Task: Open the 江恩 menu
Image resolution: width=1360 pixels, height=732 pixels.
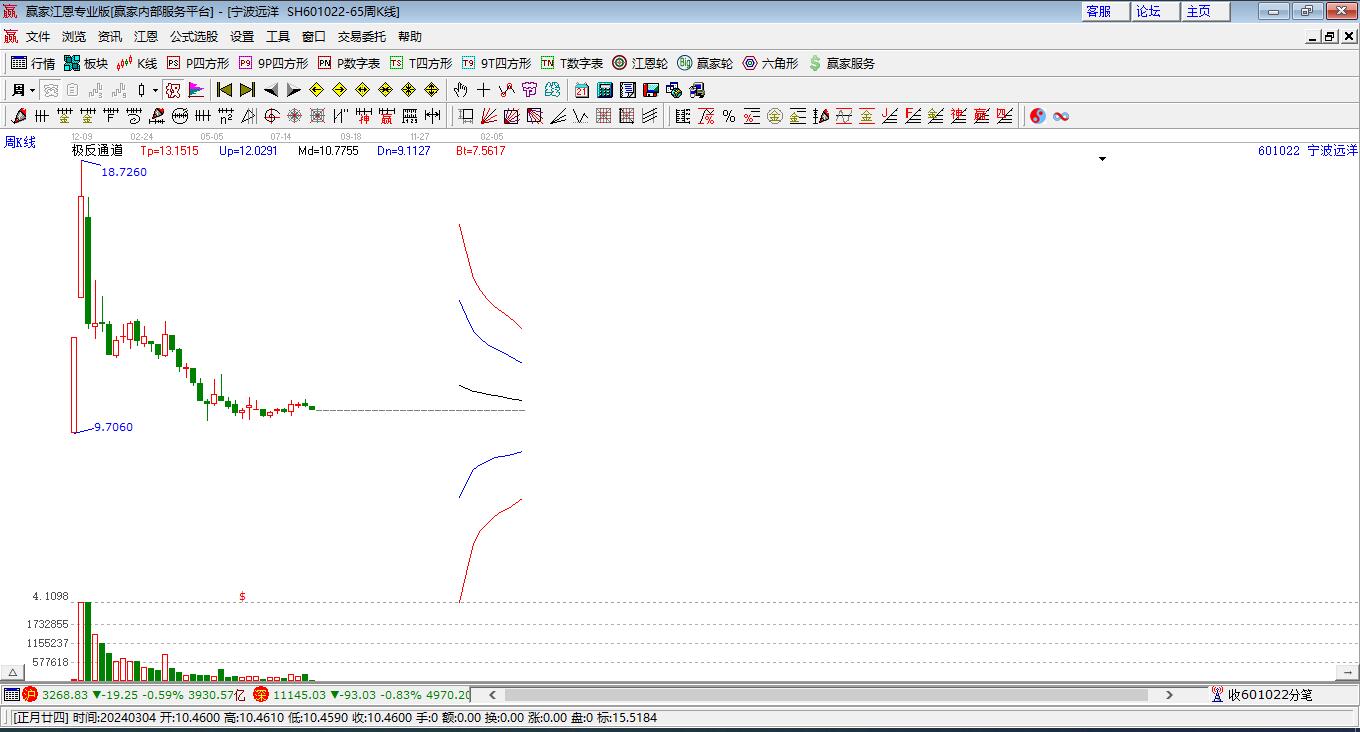Action: (146, 36)
